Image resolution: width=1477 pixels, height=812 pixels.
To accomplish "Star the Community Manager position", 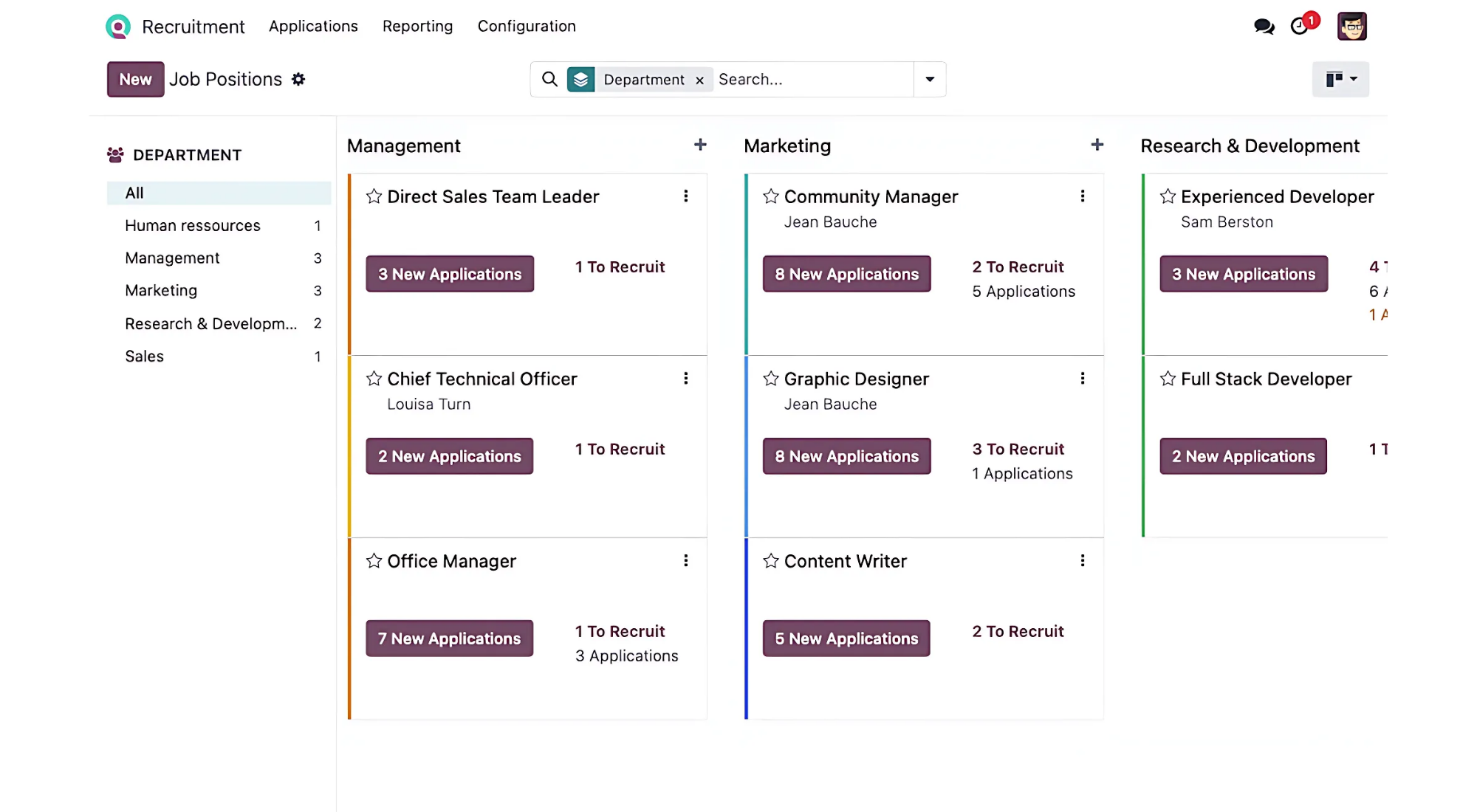I will click(x=770, y=196).
